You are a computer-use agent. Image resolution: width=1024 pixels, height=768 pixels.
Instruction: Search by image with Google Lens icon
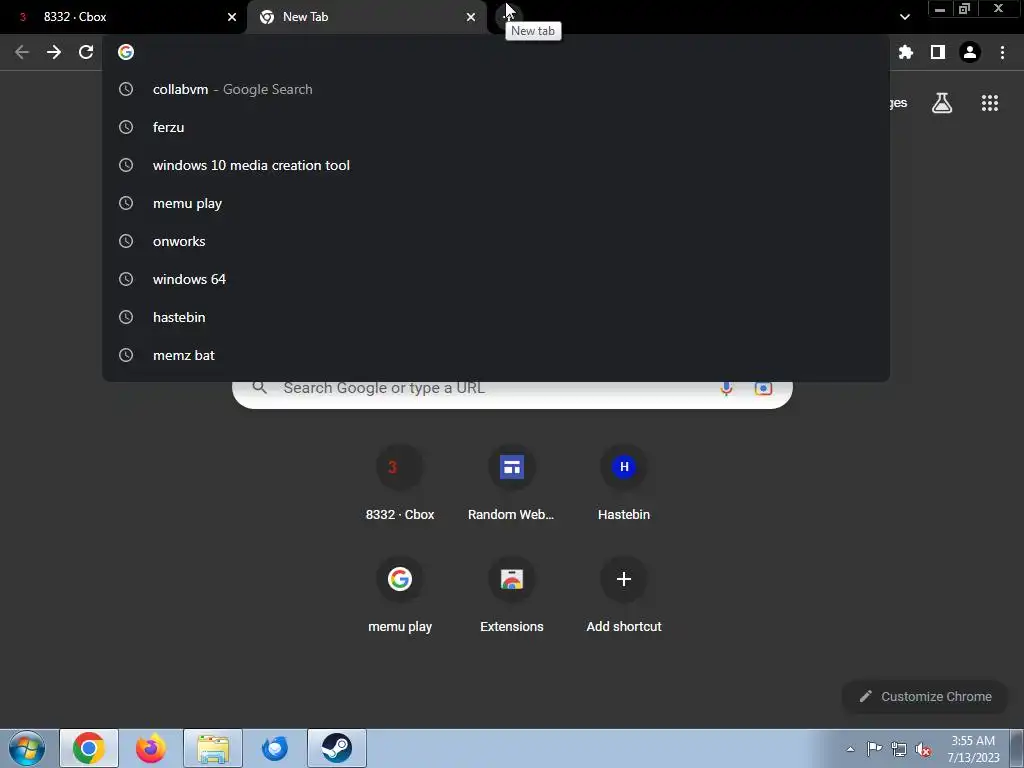[x=763, y=388]
